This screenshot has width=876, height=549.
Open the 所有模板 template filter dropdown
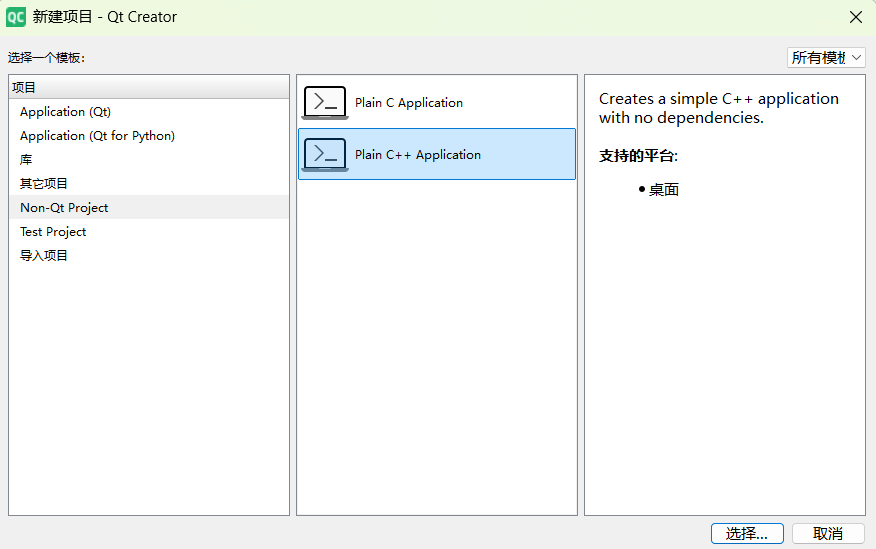coord(826,58)
